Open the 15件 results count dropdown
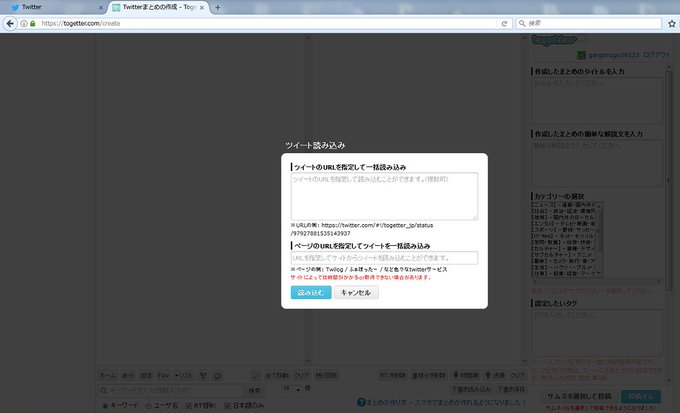This screenshot has height=413, width=680. (x=292, y=389)
